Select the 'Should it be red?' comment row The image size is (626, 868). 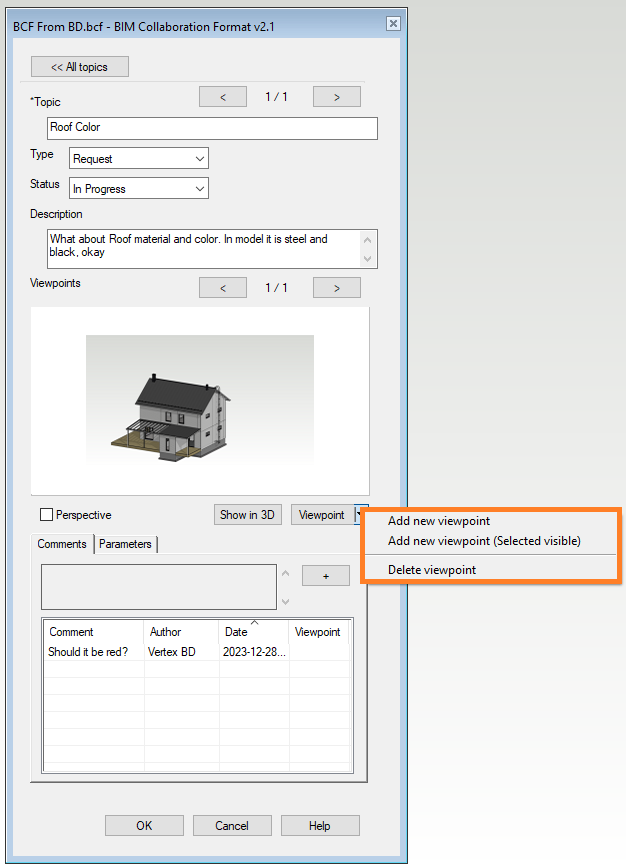(x=95, y=652)
